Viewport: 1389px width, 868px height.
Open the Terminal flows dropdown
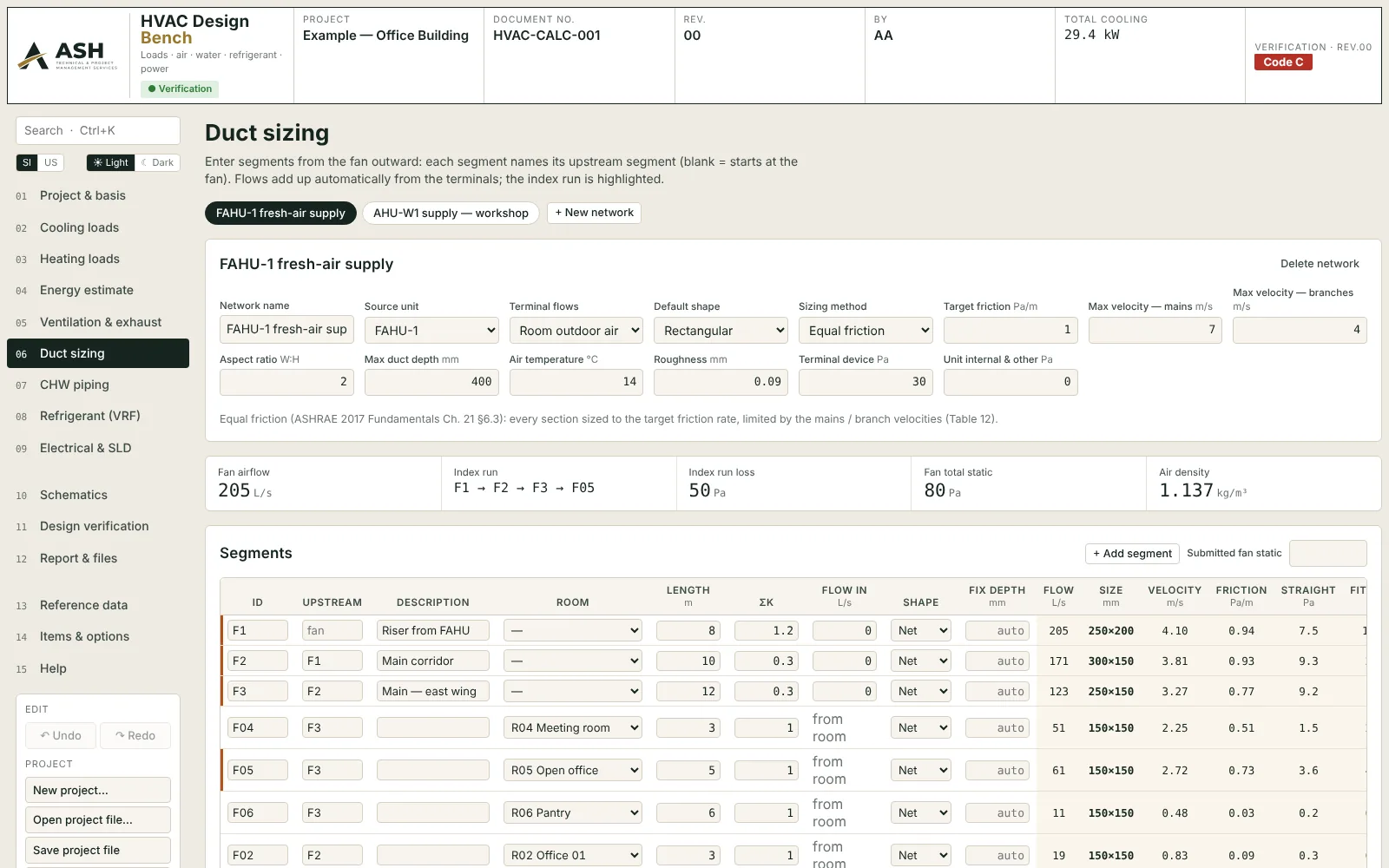click(576, 330)
